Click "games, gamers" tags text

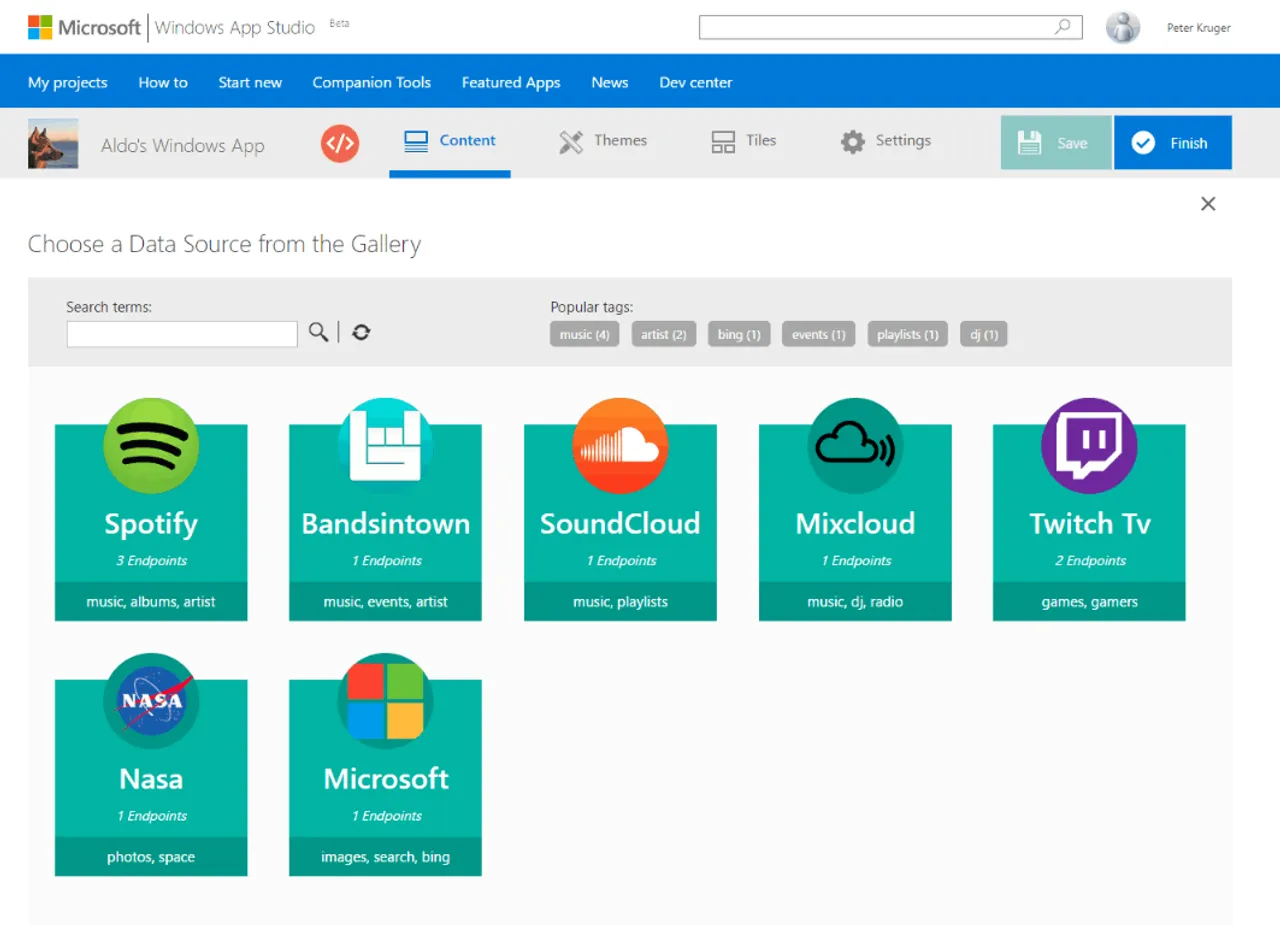click(x=1089, y=602)
